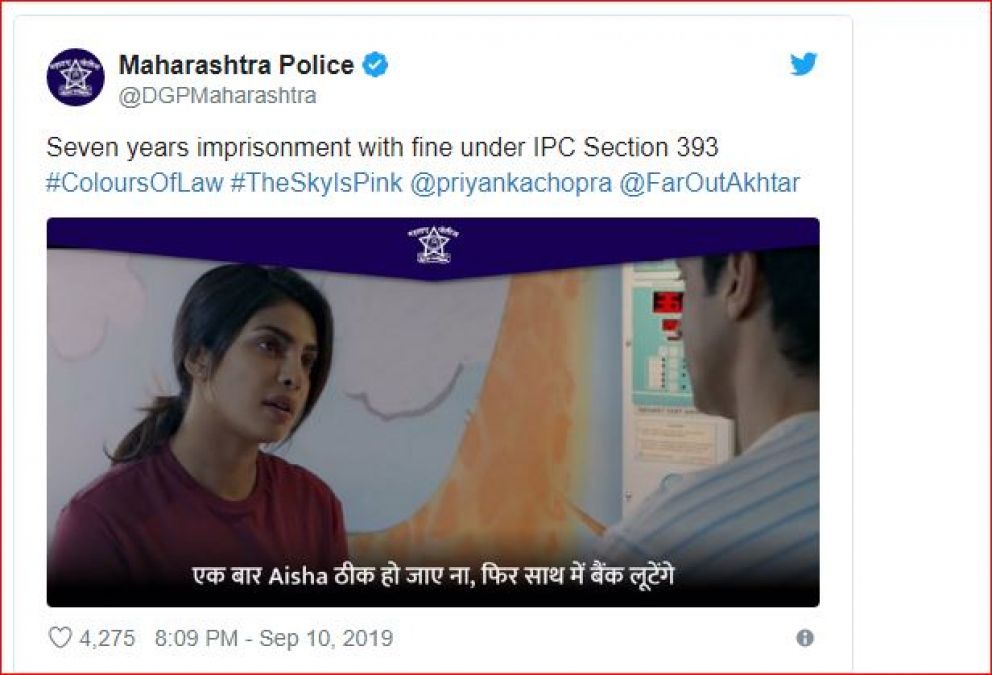This screenshot has height=675, width=992.
Task: Click the red digital display in the image
Action: (x=667, y=302)
